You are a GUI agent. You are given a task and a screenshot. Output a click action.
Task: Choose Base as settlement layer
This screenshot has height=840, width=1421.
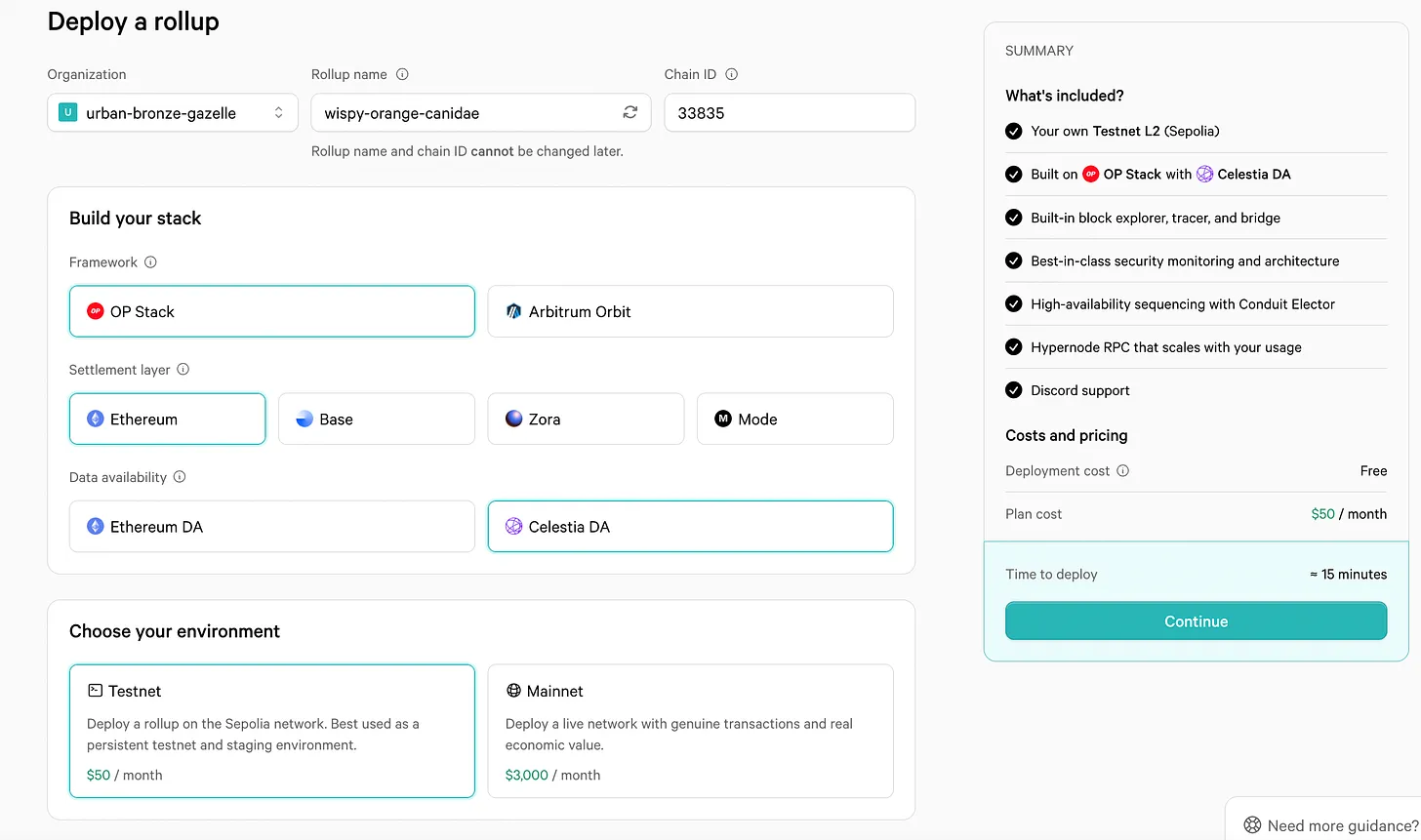377,419
